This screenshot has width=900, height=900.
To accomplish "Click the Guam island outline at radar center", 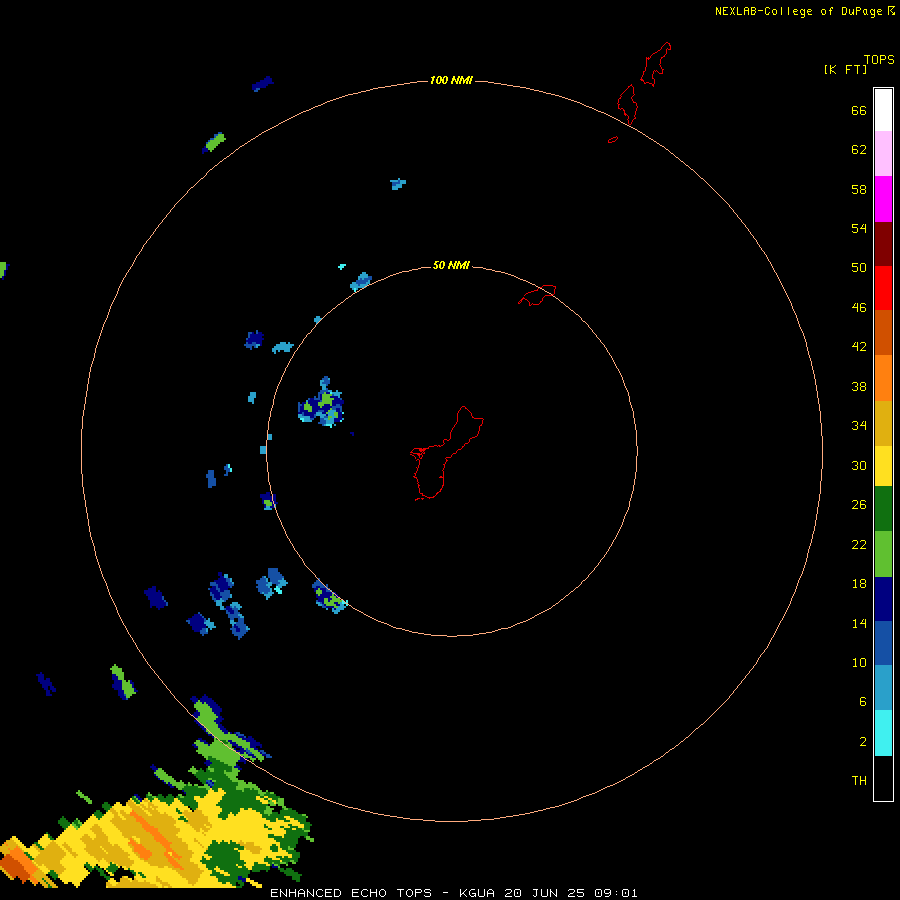I will click(446, 453).
